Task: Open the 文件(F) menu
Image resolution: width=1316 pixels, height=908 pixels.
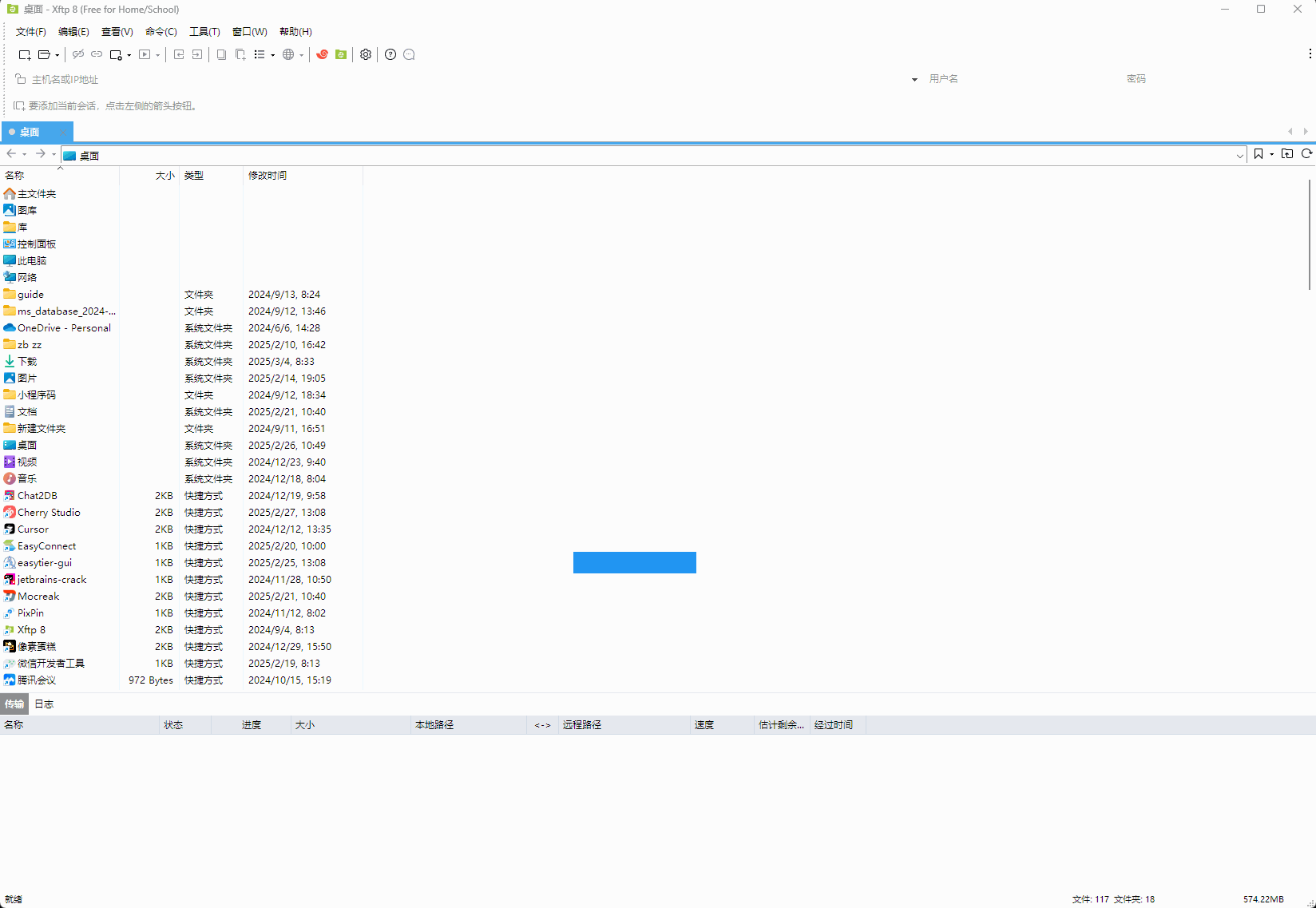Action: 30,32
